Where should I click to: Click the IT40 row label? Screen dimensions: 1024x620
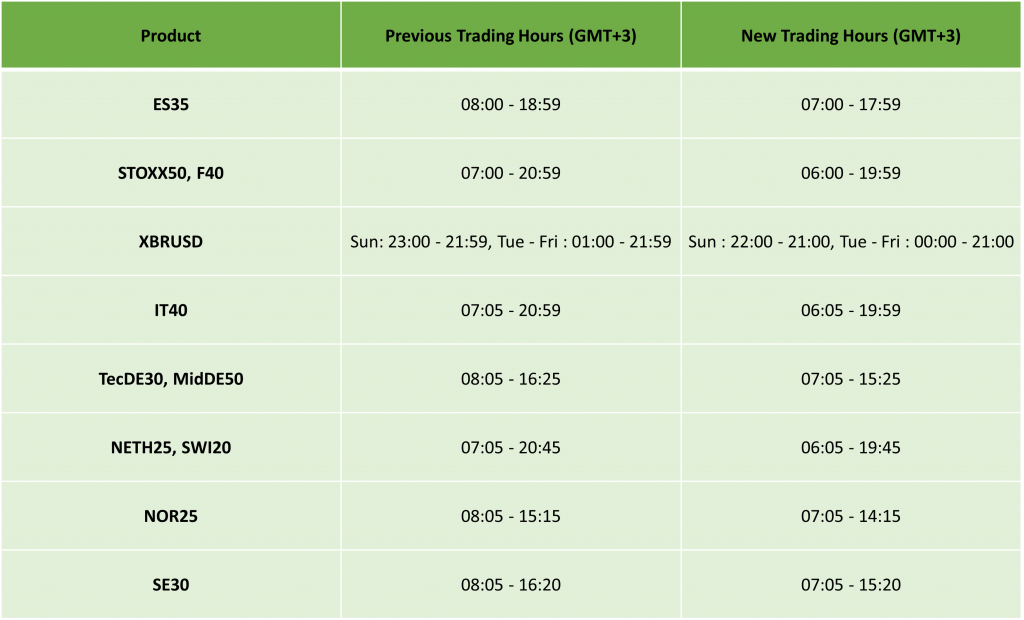click(x=170, y=310)
